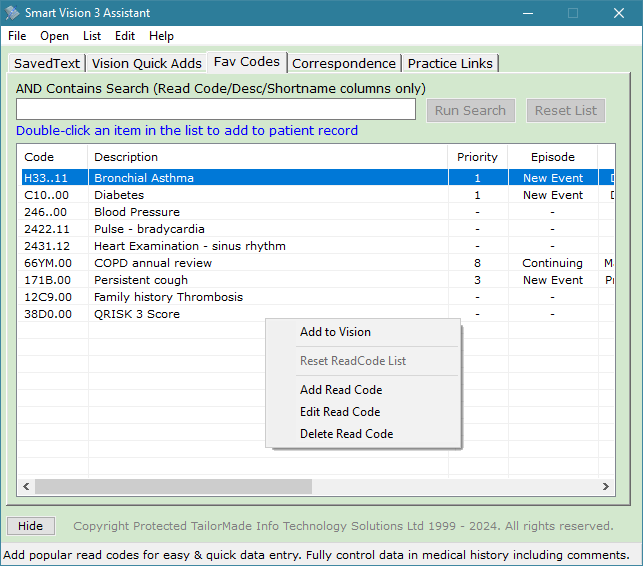The image size is (643, 566).
Task: Focus the AND Contains Search input field
Action: (216, 109)
